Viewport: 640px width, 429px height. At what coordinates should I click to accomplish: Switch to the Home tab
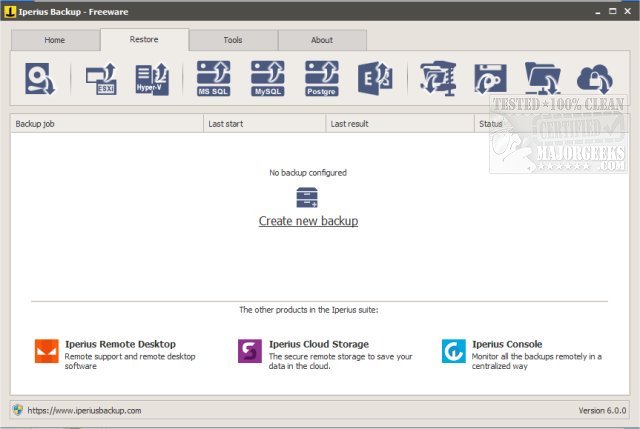[55, 40]
